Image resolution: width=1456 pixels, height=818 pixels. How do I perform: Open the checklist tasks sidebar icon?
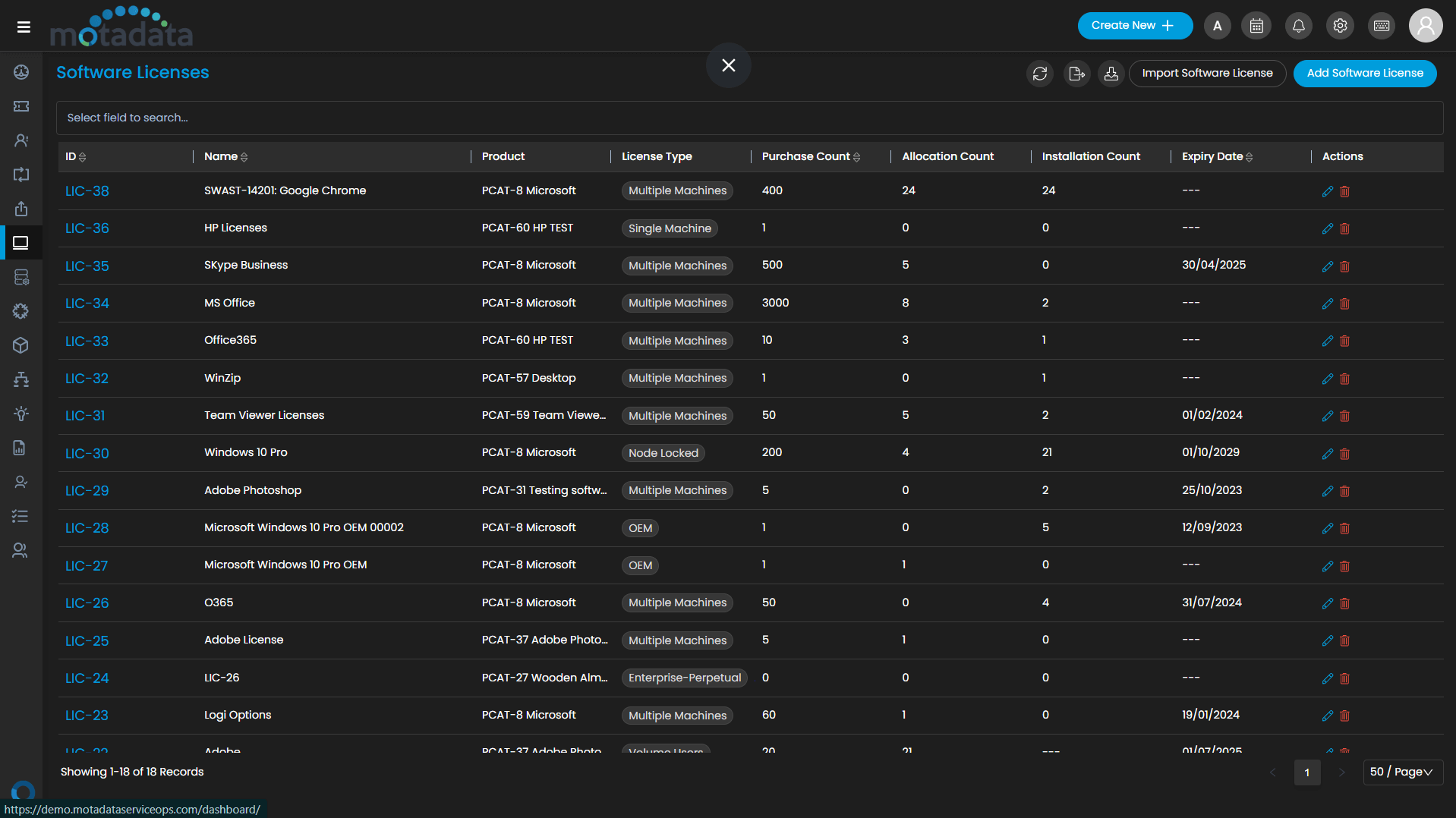point(21,516)
